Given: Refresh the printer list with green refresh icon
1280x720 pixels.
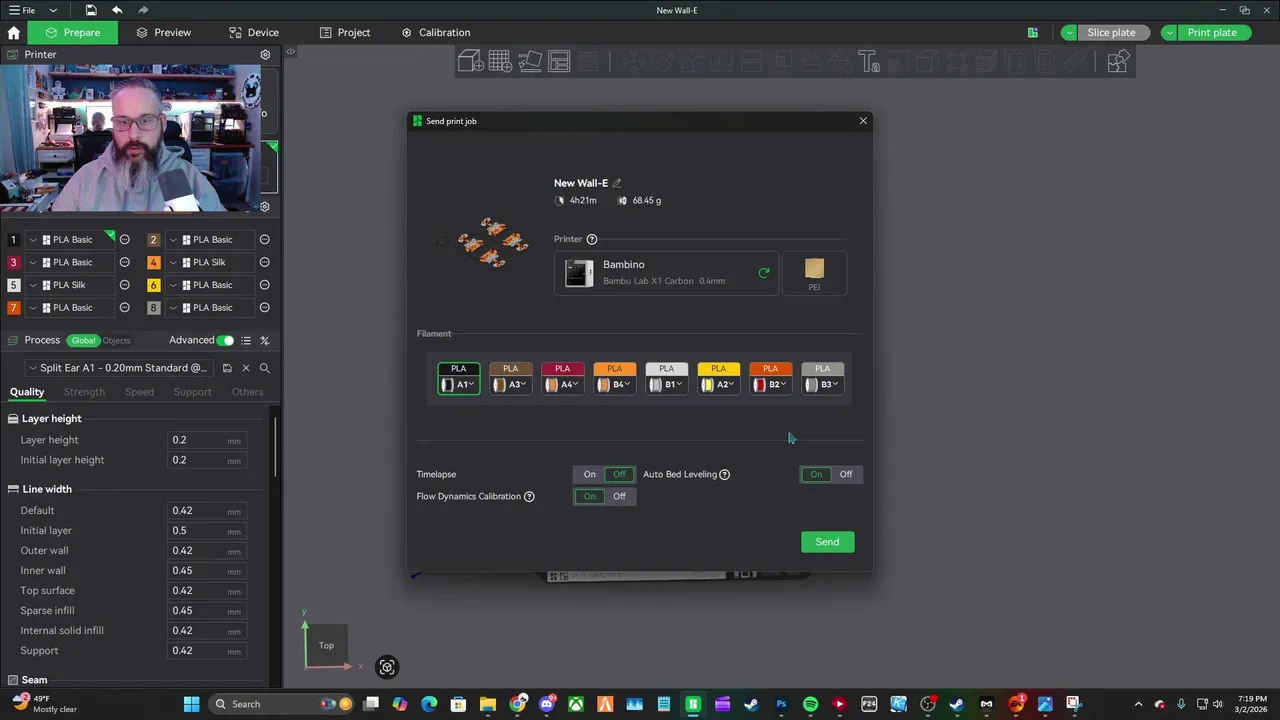Looking at the screenshot, I should (764, 272).
